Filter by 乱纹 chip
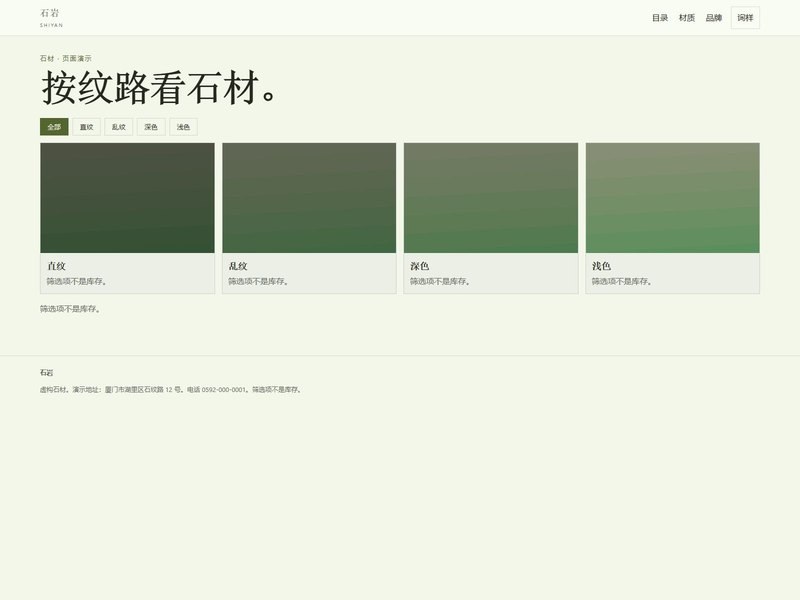Screen dimensions: 800x600 (119, 127)
